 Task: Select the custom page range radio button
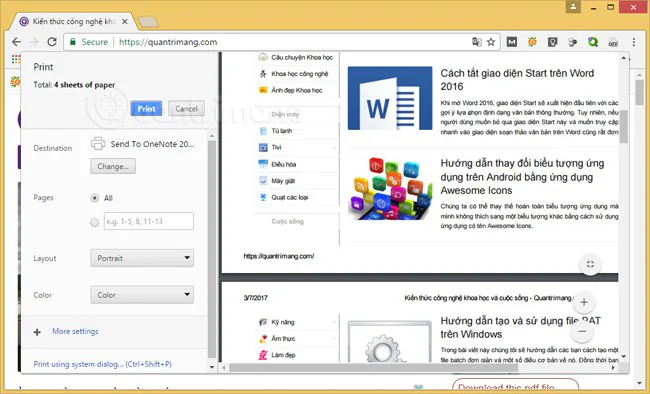click(x=95, y=222)
